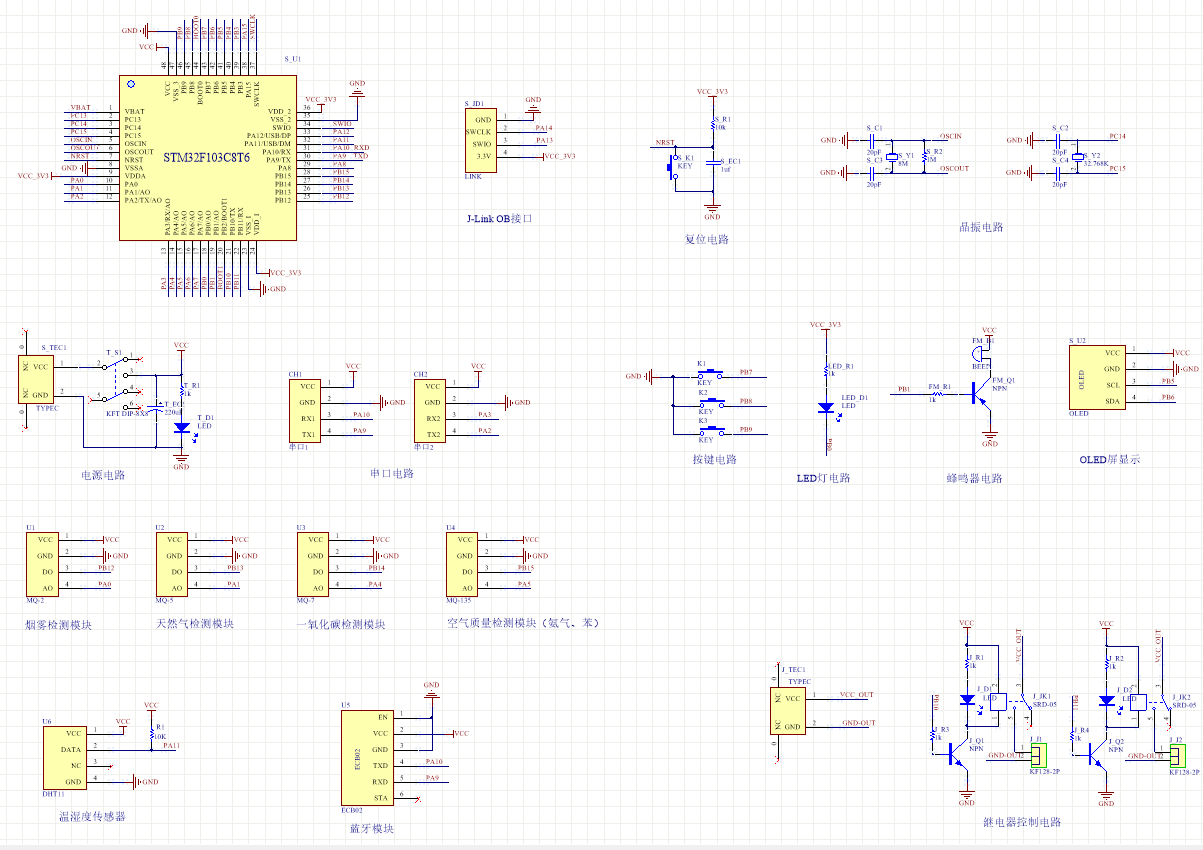Select the STM32F103C8T6 microcontroller chip body
The width and height of the screenshot is (1203, 850).
(x=208, y=158)
